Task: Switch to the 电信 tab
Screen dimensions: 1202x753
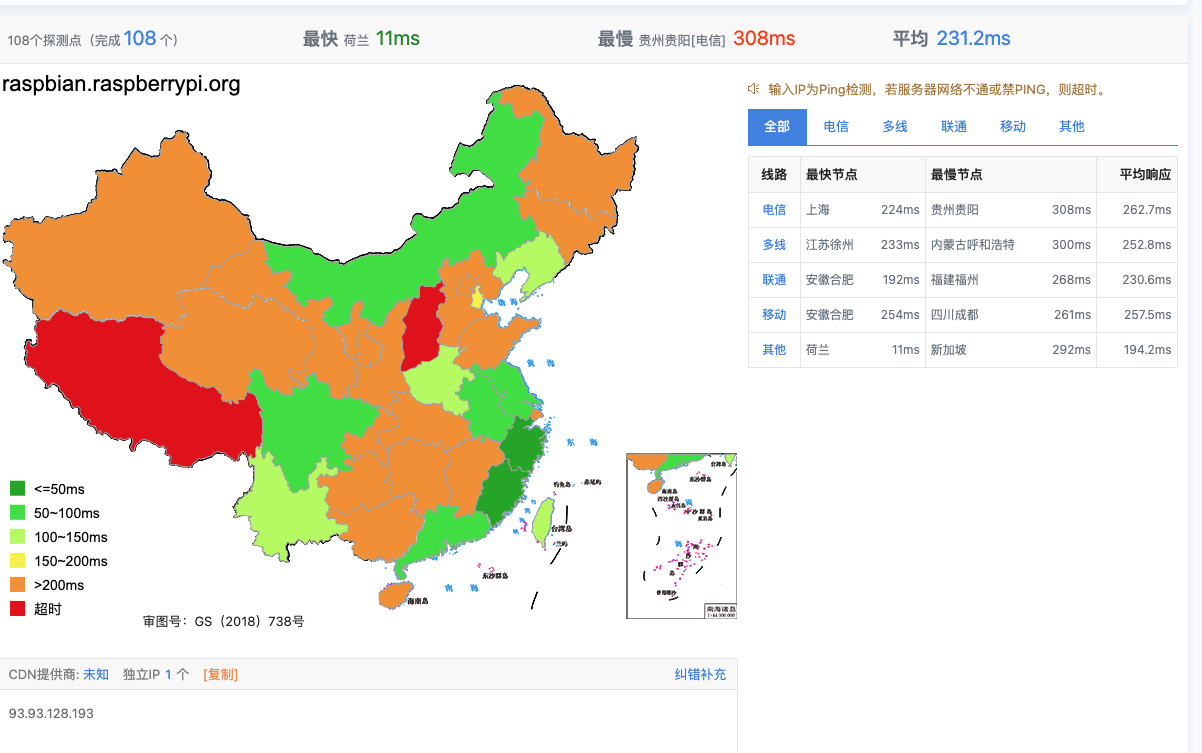Action: (836, 127)
